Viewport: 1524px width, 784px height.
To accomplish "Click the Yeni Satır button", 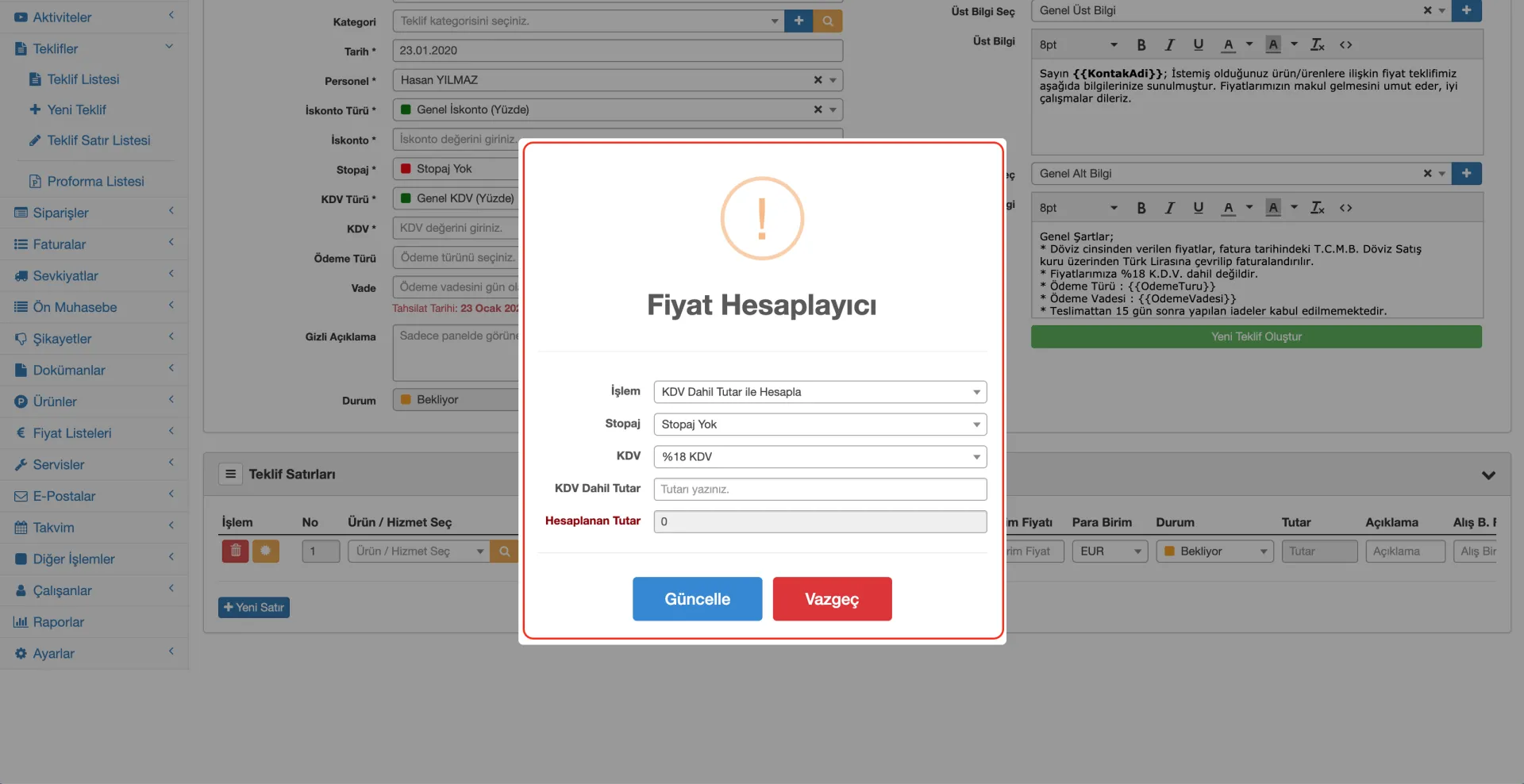I will [x=254, y=607].
